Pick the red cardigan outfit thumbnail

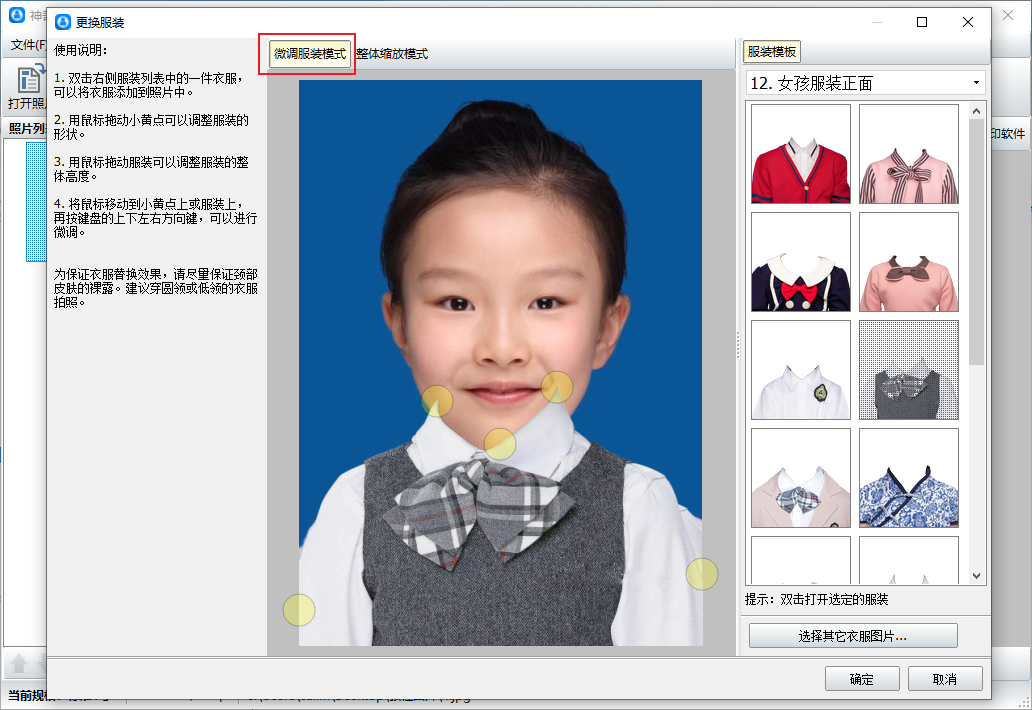800,154
